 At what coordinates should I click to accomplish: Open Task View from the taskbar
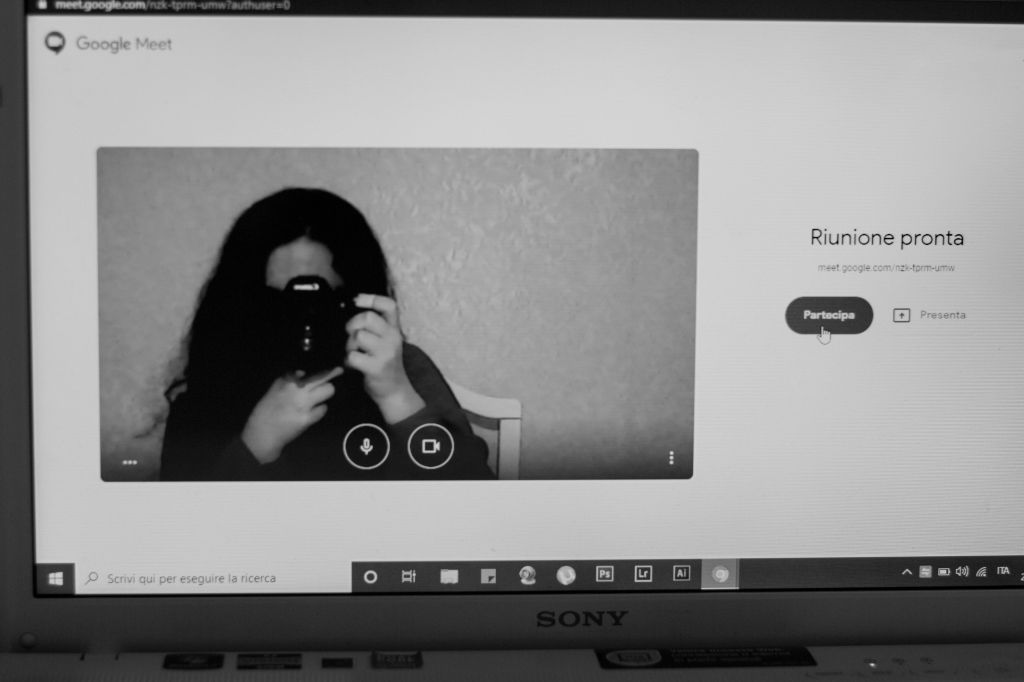408,576
